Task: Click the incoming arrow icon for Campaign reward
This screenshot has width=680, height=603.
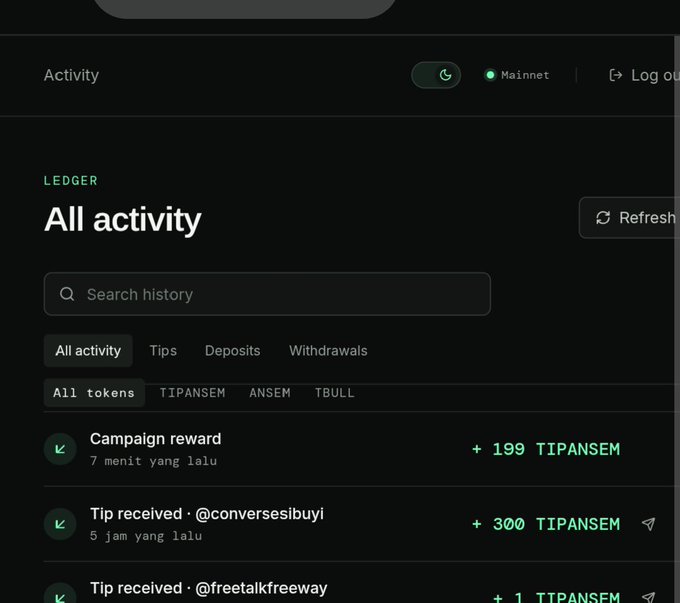Action: [x=60, y=449]
